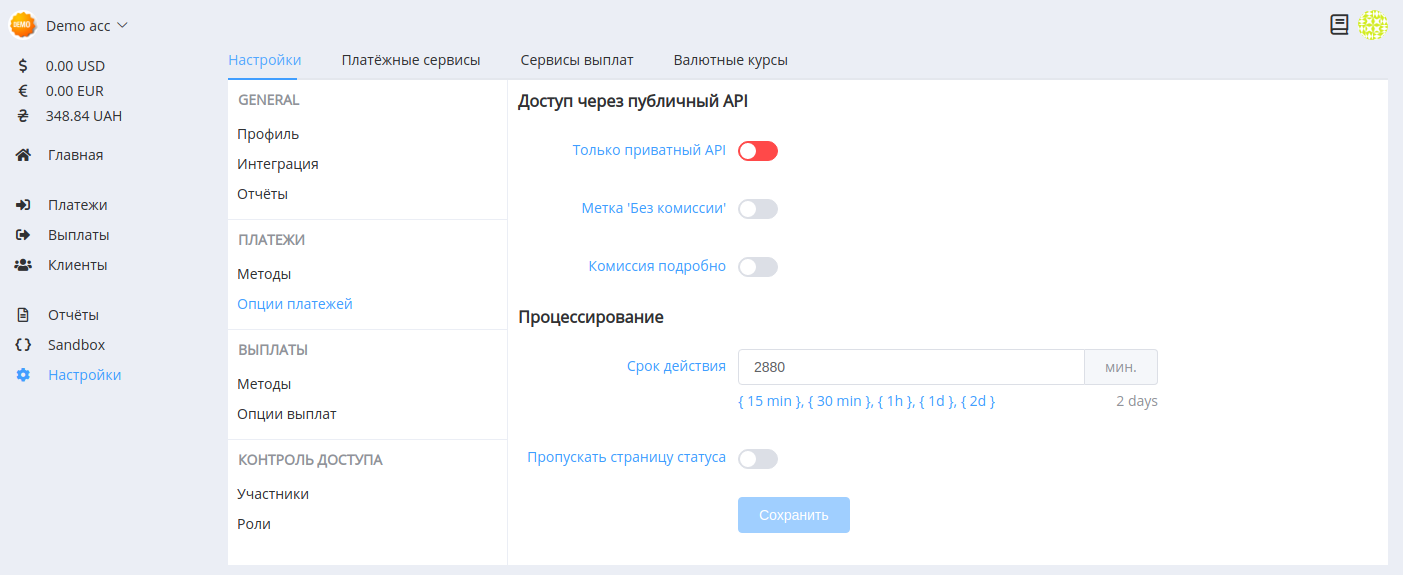Go to Главная in sidebar
Screen dimensions: 1403x575
[75, 155]
